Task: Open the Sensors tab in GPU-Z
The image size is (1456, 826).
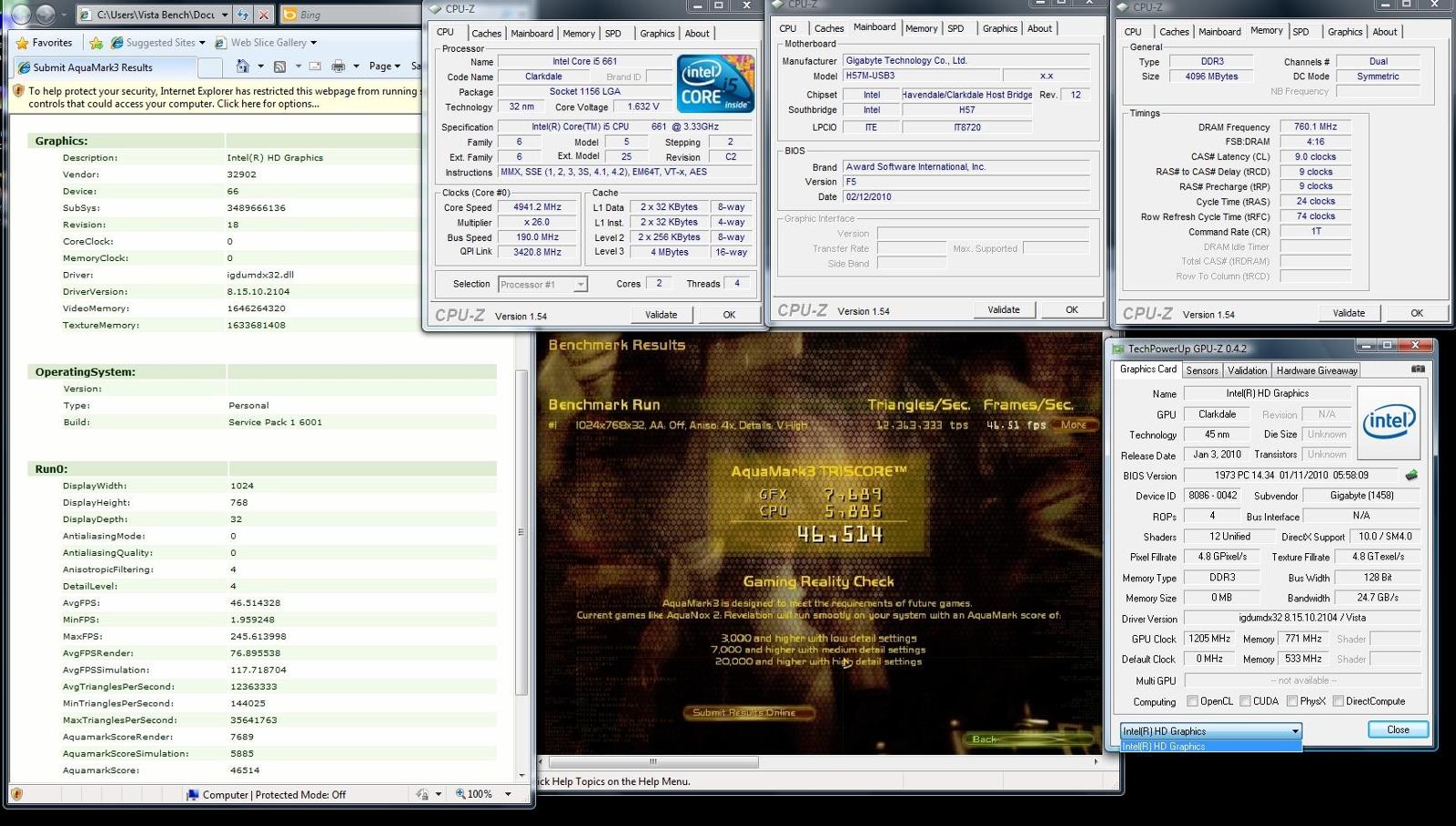Action: pyautogui.click(x=1201, y=370)
